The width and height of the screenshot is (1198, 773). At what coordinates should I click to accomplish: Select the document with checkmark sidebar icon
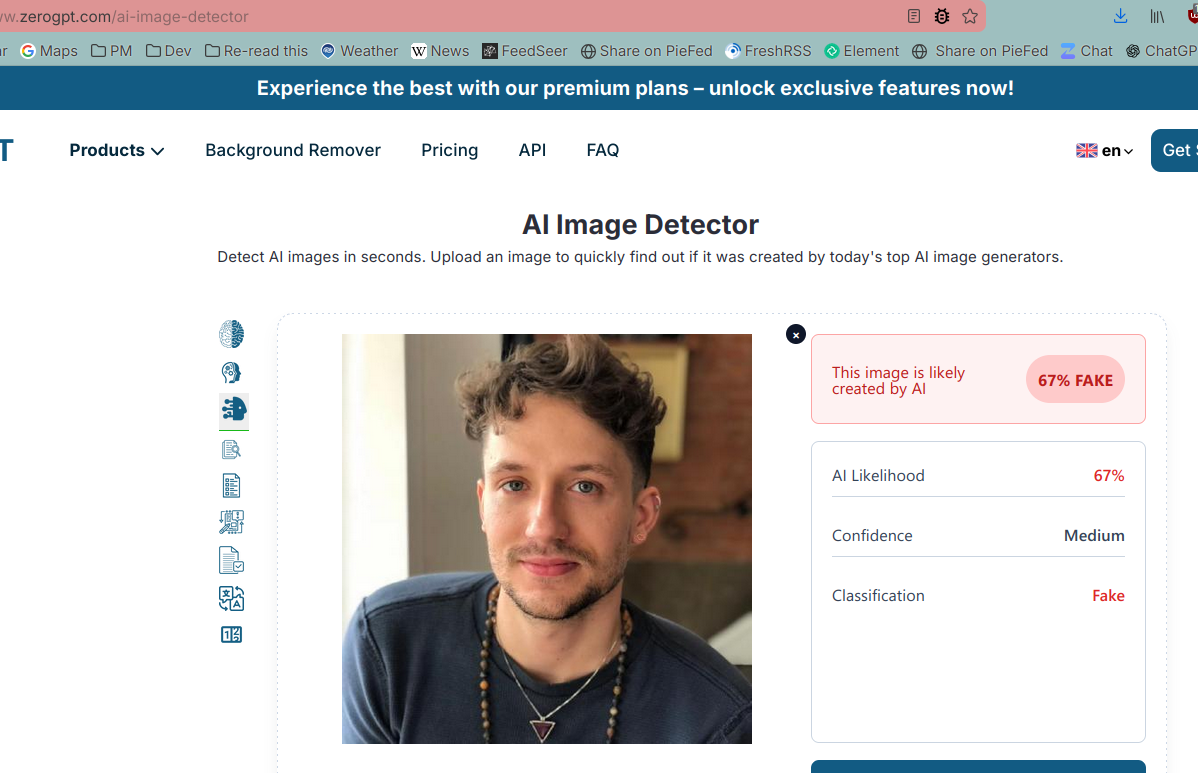232,560
